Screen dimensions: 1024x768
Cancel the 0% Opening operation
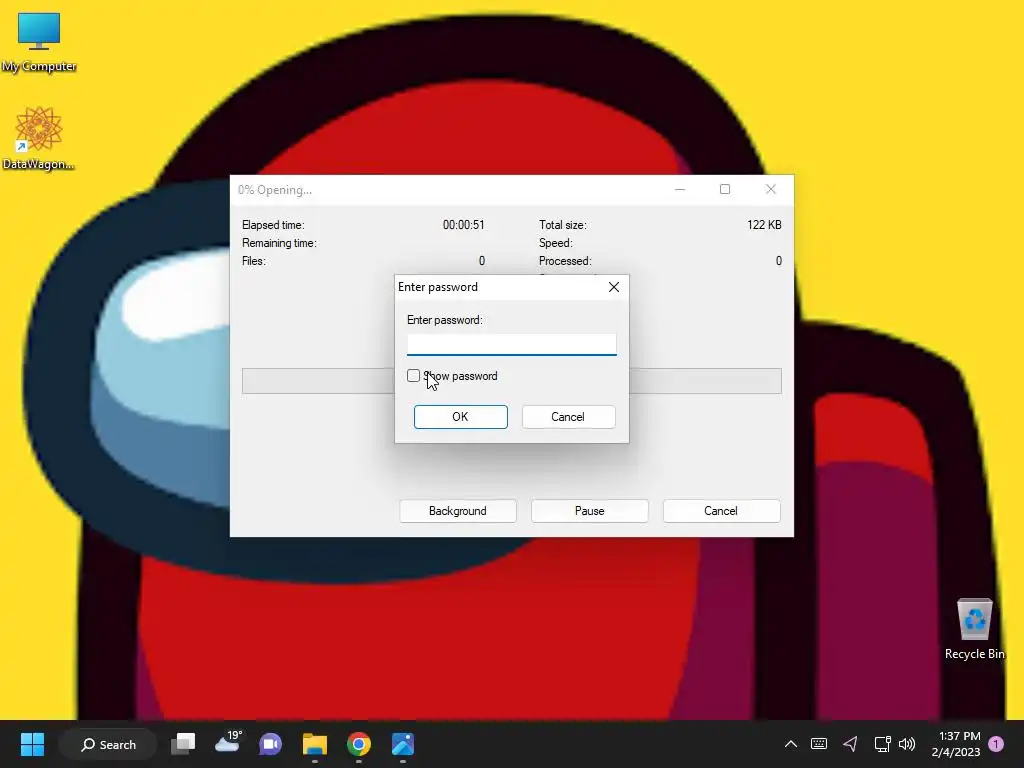pos(721,511)
